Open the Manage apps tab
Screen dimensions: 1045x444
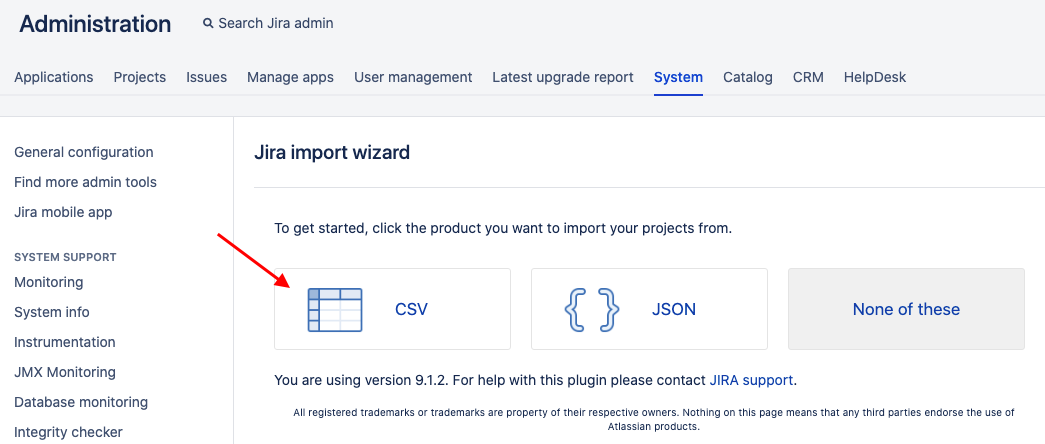[290, 77]
